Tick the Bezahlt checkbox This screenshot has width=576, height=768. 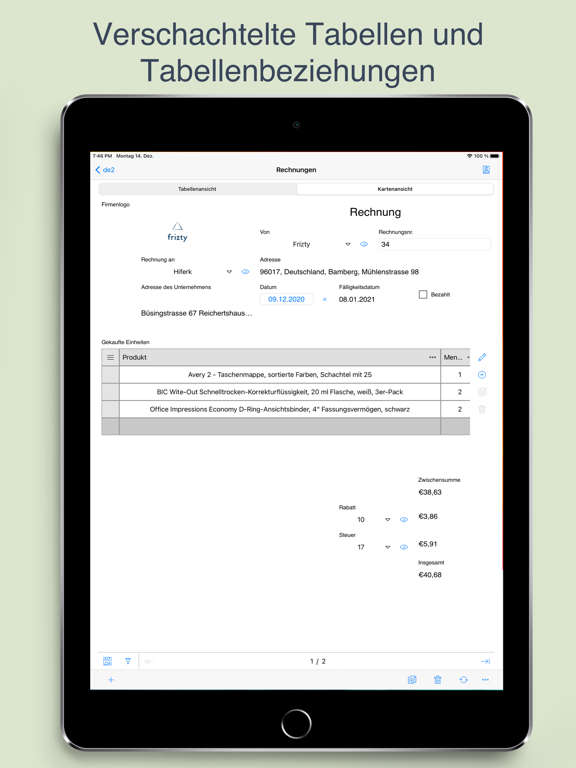[x=423, y=294]
